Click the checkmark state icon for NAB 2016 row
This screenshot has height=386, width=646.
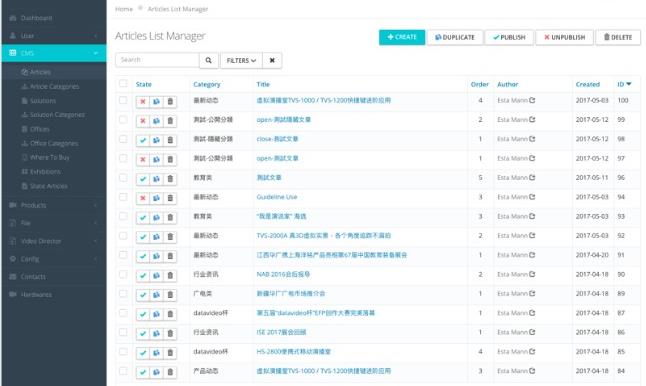click(143, 276)
